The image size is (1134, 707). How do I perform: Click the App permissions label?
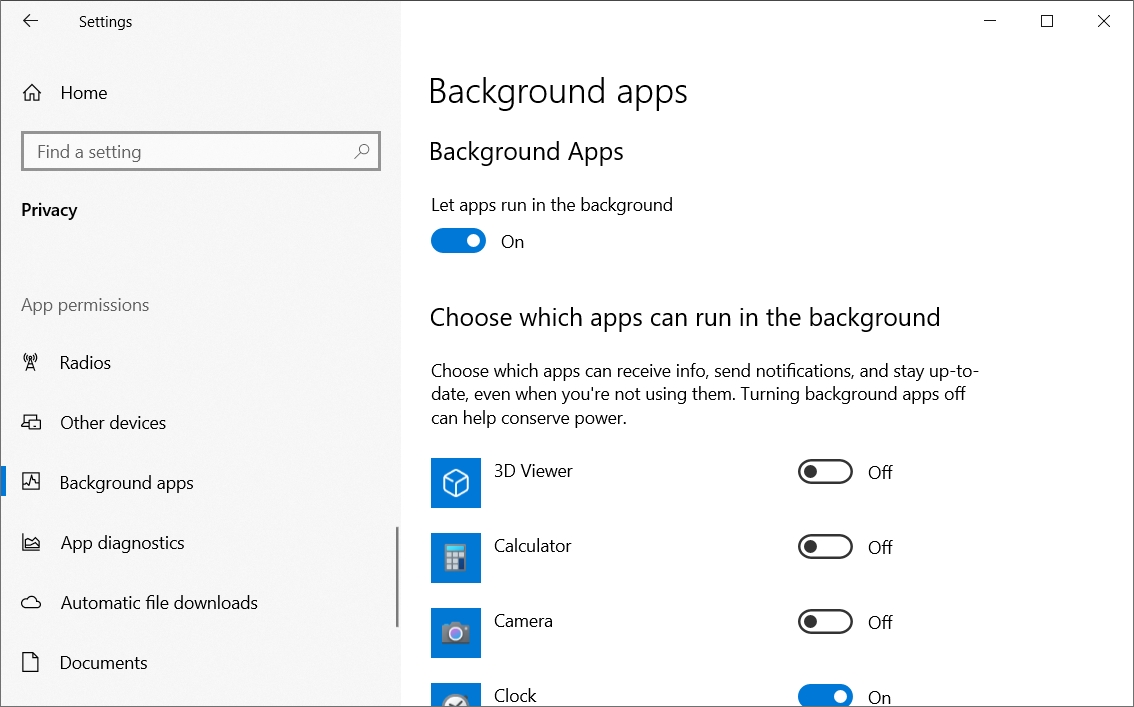[x=85, y=305]
